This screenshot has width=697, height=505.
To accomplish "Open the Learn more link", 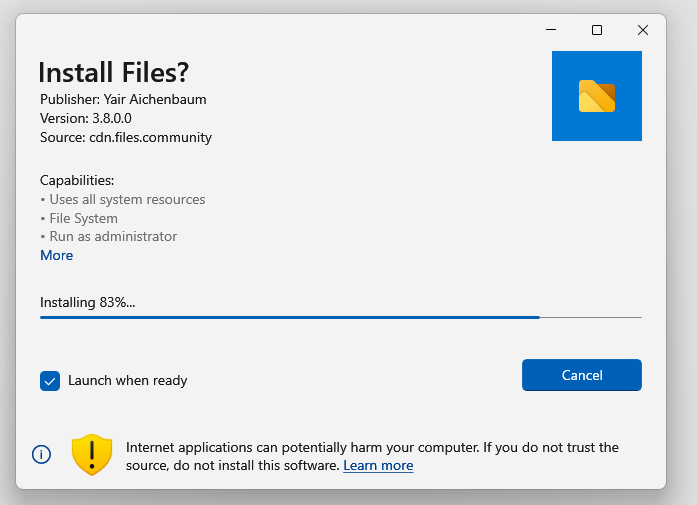I will (378, 466).
